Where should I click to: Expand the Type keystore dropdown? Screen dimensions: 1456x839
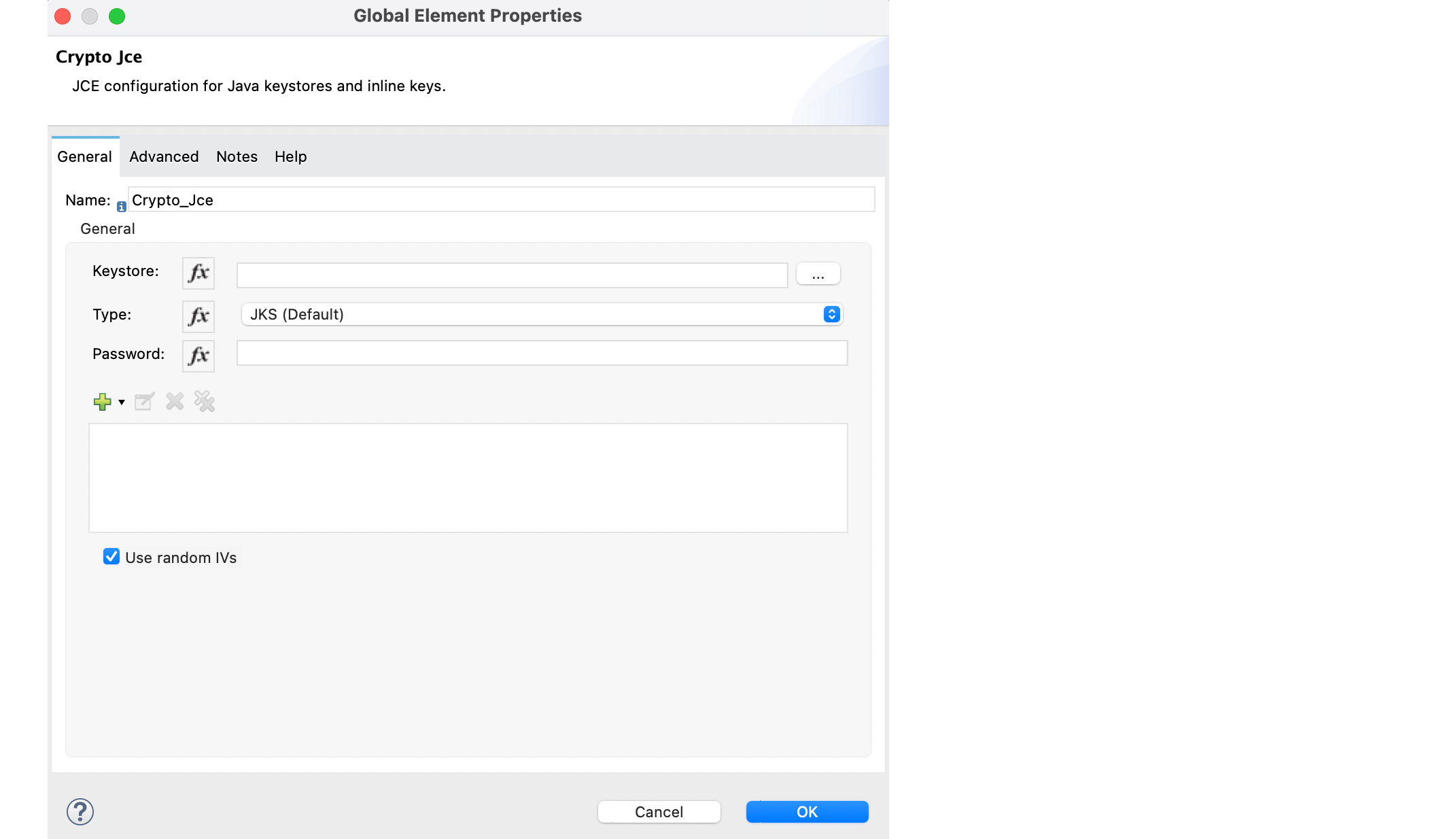(x=830, y=314)
